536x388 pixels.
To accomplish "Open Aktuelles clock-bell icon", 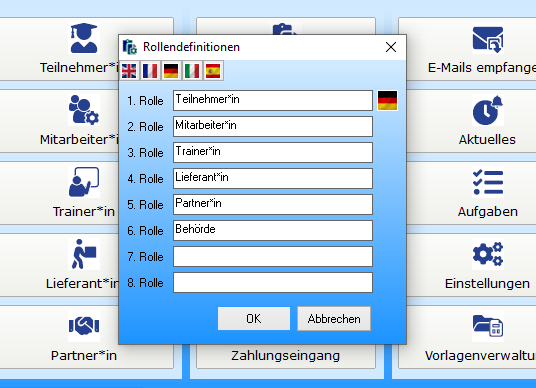I will point(488,110).
